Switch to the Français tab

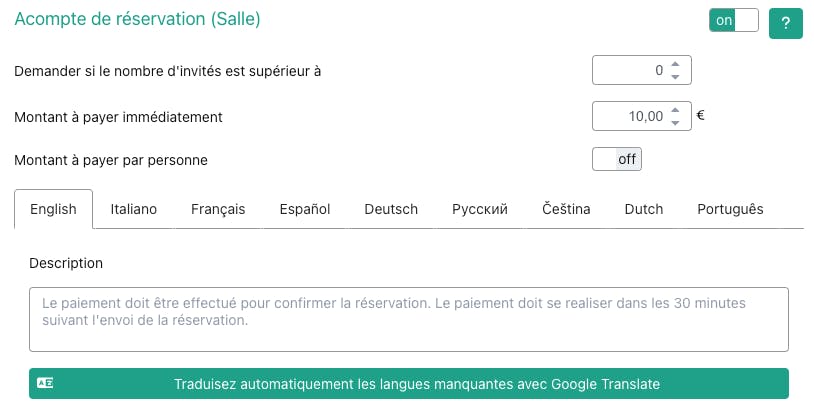(x=218, y=209)
